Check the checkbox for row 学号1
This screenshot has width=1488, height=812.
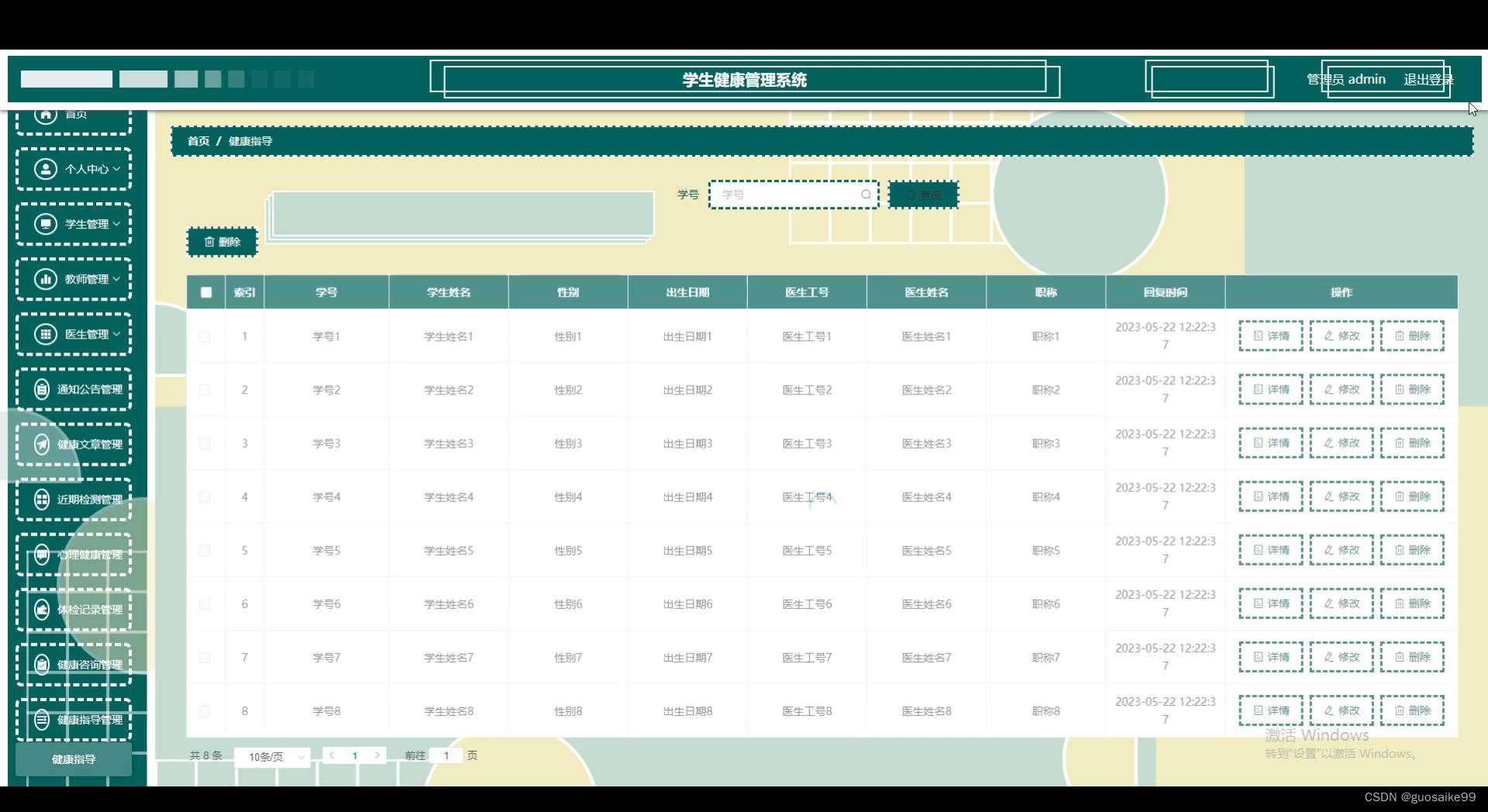click(x=205, y=335)
